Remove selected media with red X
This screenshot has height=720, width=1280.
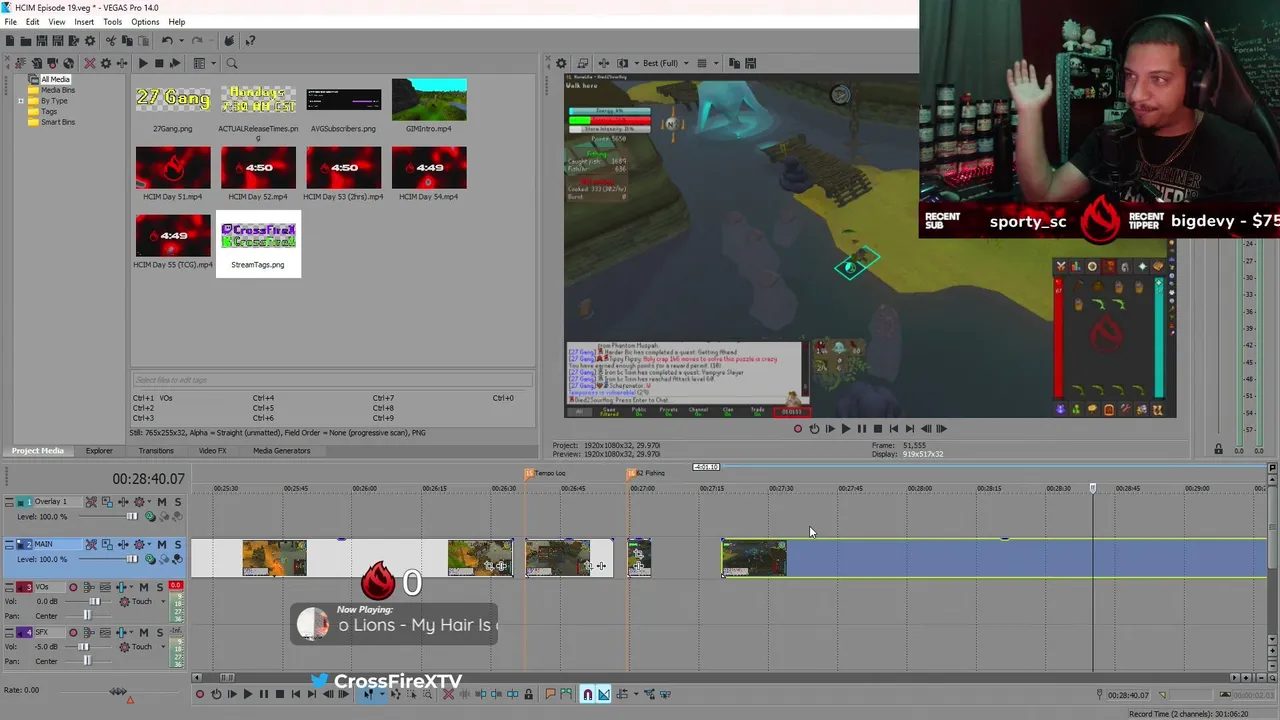89,63
